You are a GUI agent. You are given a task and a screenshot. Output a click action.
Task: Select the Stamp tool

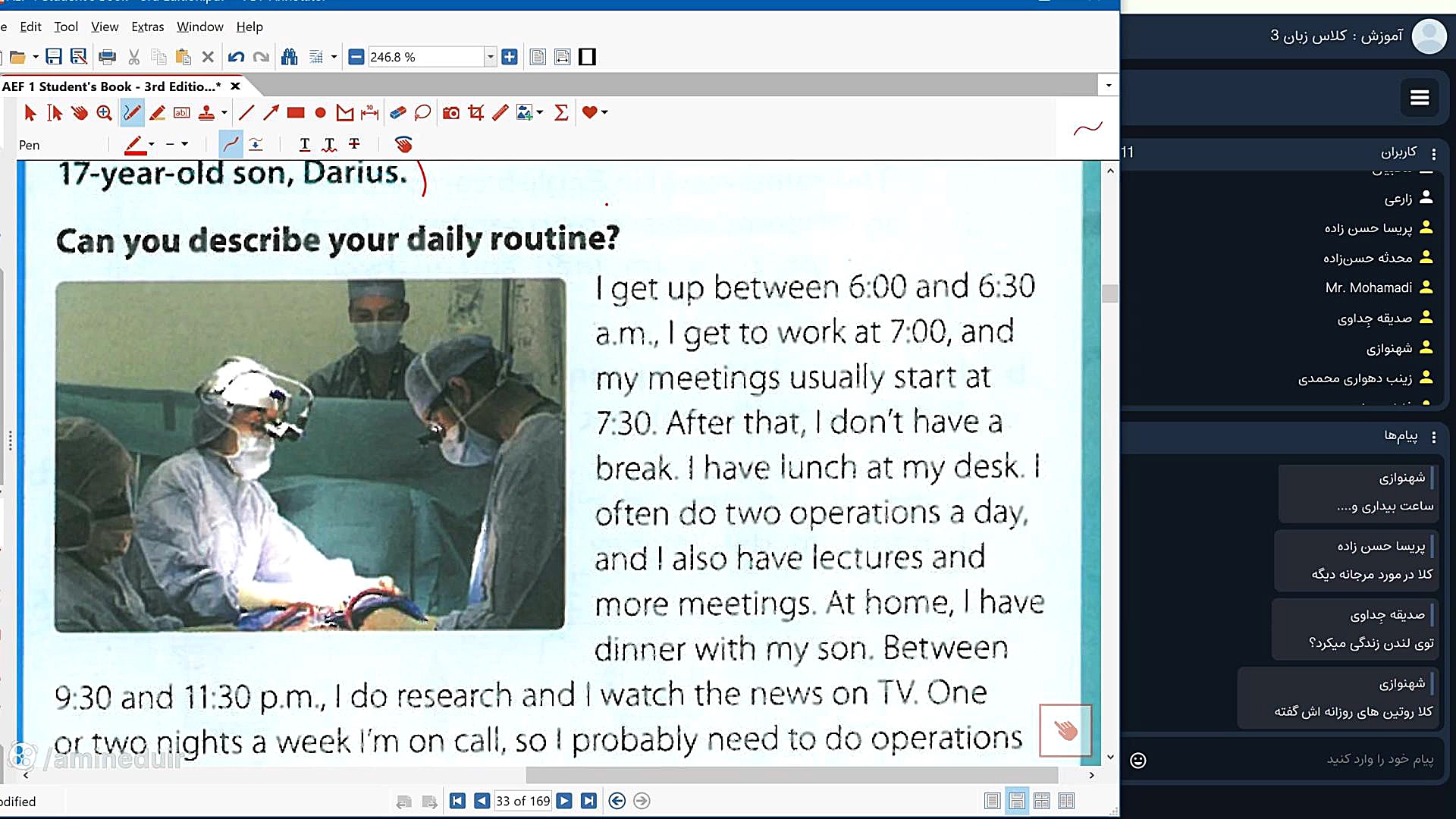point(206,113)
